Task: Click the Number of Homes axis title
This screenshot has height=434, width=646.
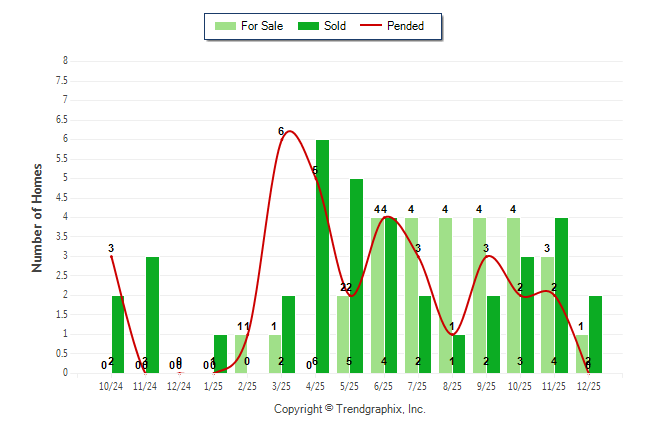Action: pyautogui.click(x=37, y=217)
